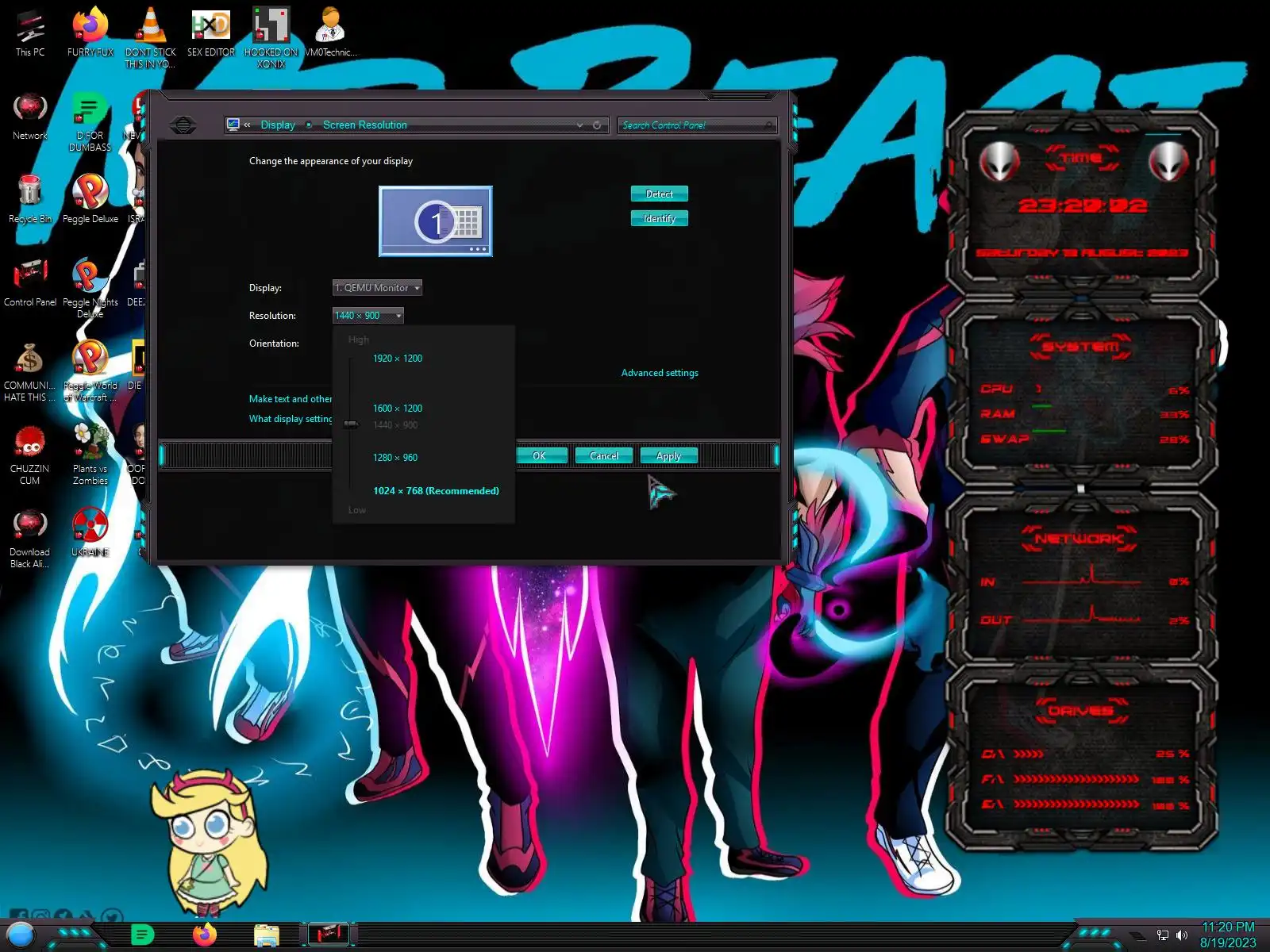Launch Peggle Nights Deluxe shortcut
The width and height of the screenshot is (1270, 952).
pyautogui.click(x=90, y=288)
